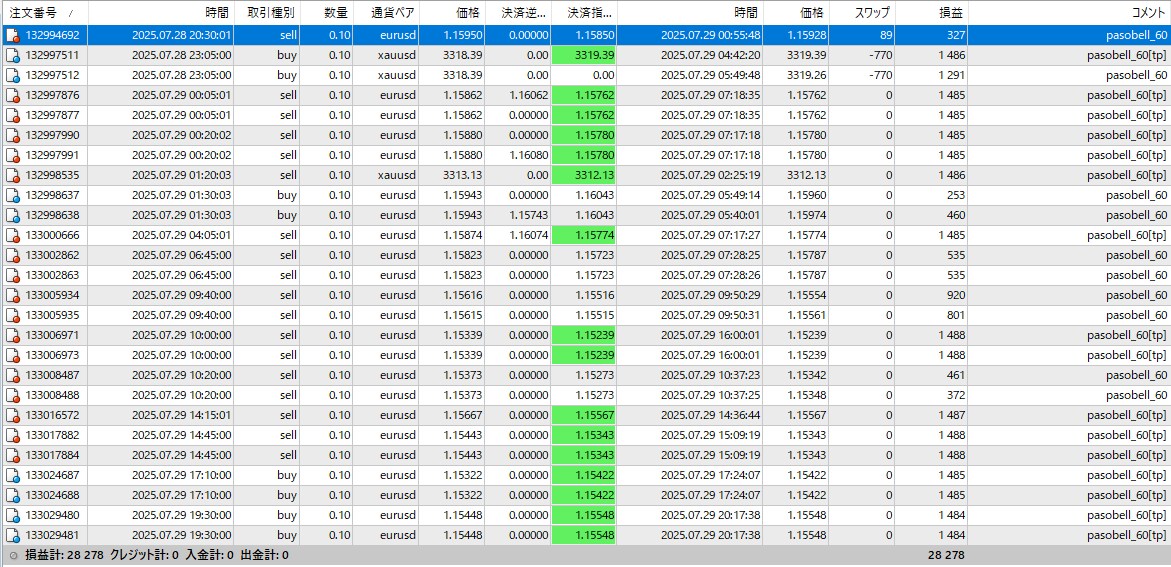This screenshot has width=1171, height=567.
Task: Click the profit value 920
Action: coord(955,295)
